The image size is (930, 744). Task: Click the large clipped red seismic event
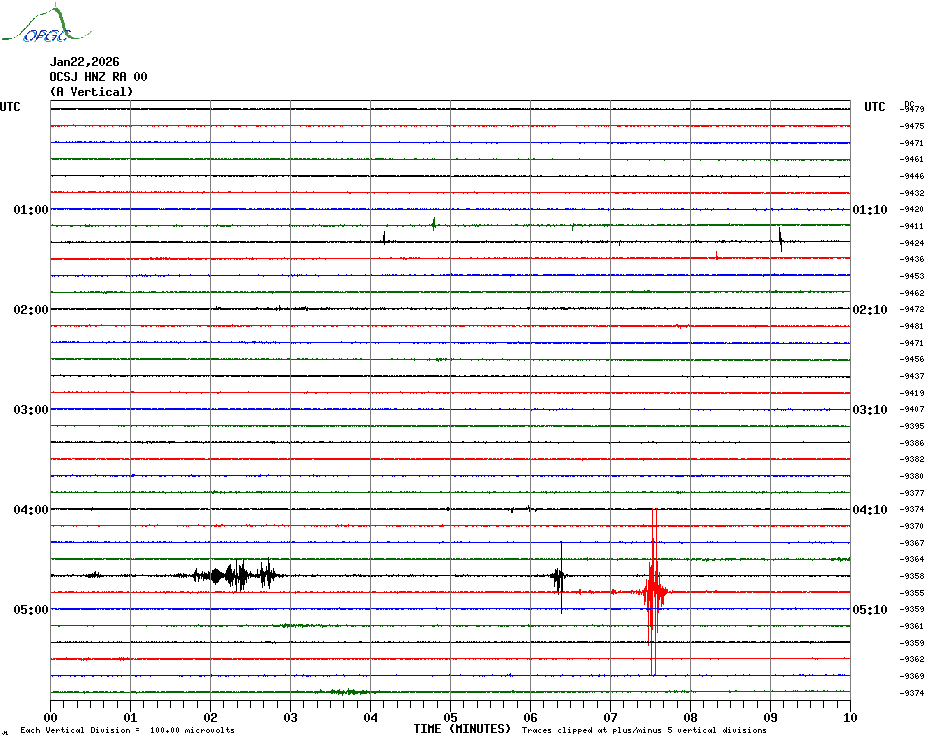point(654,592)
